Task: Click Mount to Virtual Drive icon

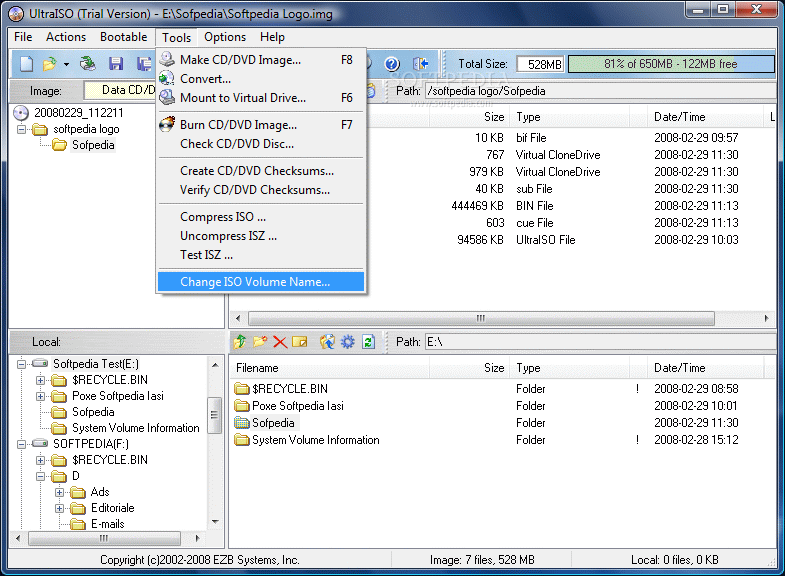Action: click(x=167, y=97)
